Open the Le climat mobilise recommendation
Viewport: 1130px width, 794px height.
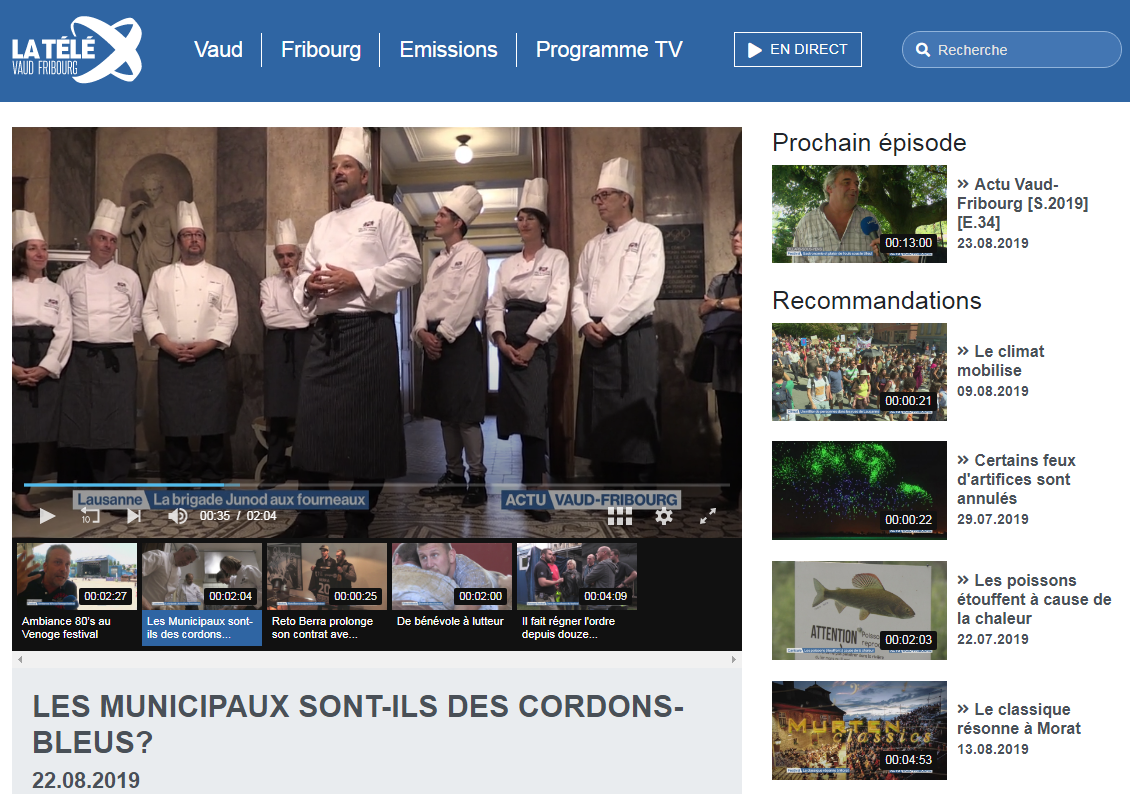coord(1000,361)
